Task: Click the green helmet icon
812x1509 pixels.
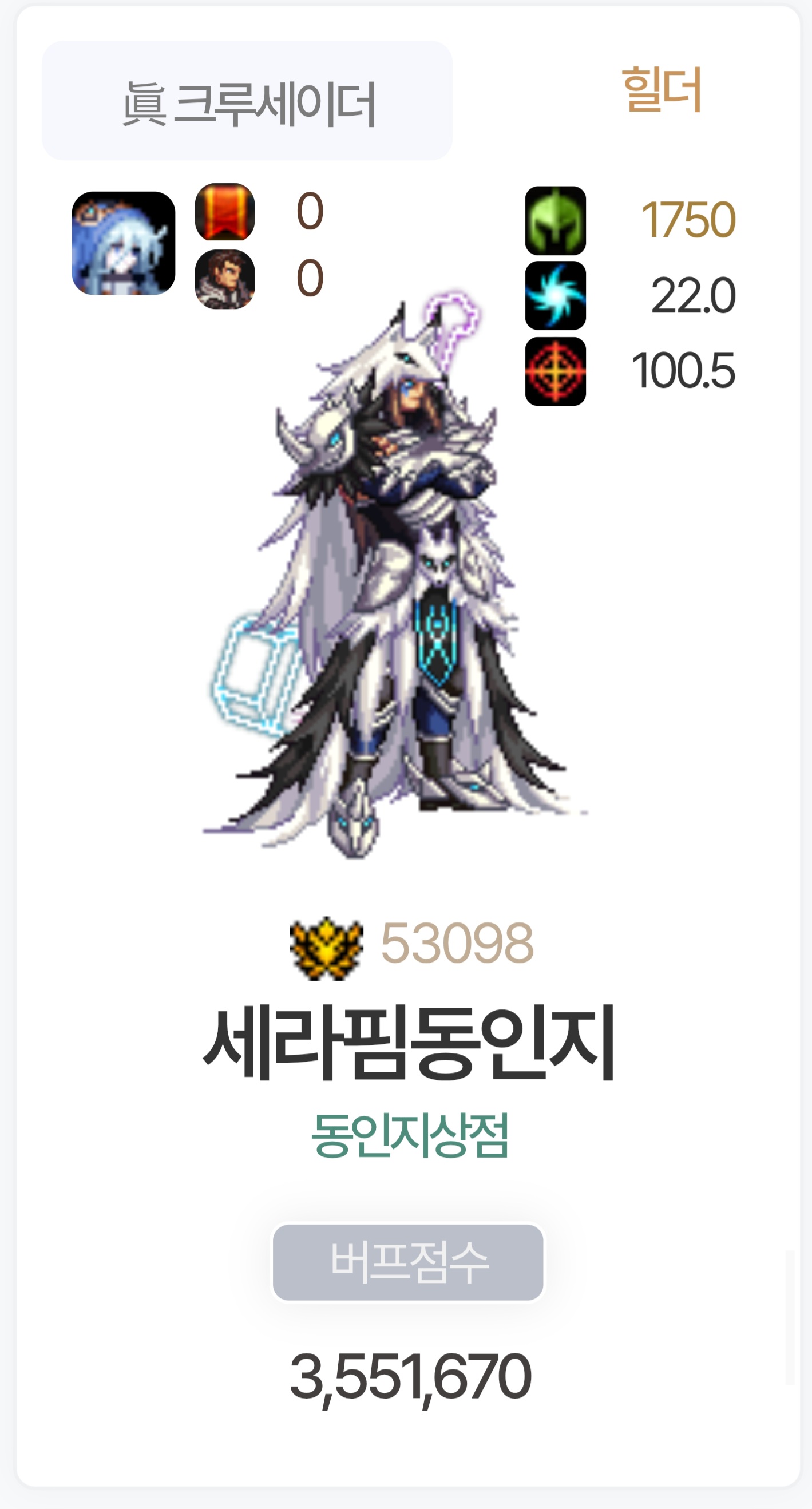Action: 556,220
